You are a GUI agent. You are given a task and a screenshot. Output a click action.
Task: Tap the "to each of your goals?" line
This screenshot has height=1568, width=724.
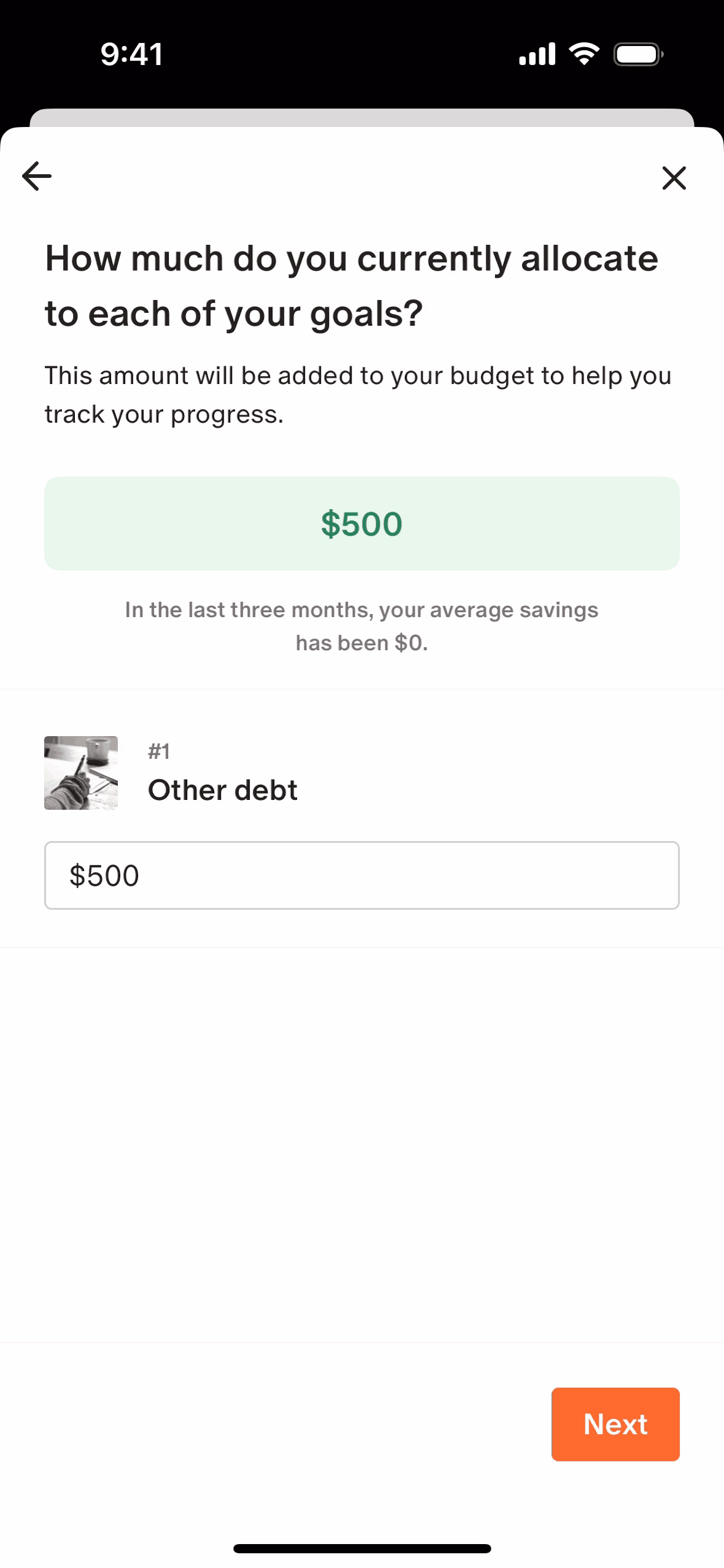point(234,314)
